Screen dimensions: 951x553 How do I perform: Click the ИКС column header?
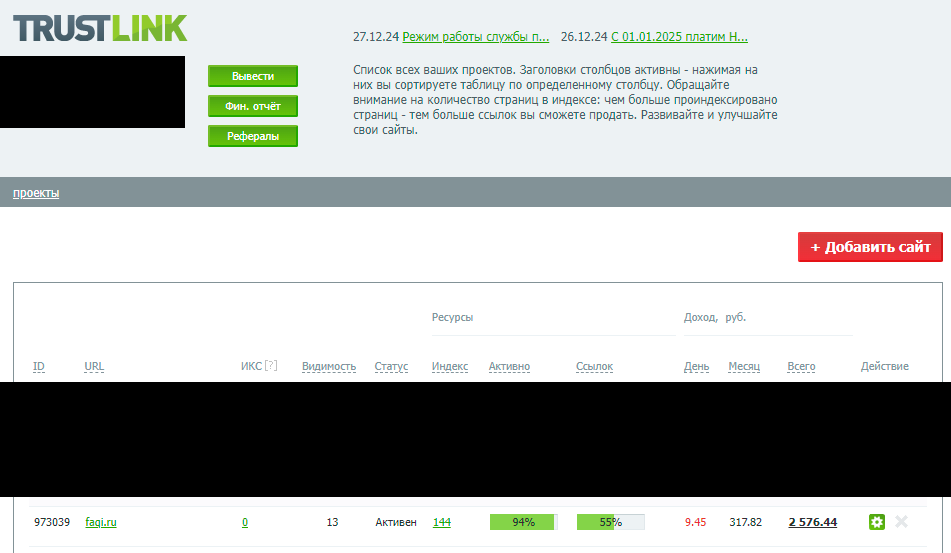pos(251,366)
